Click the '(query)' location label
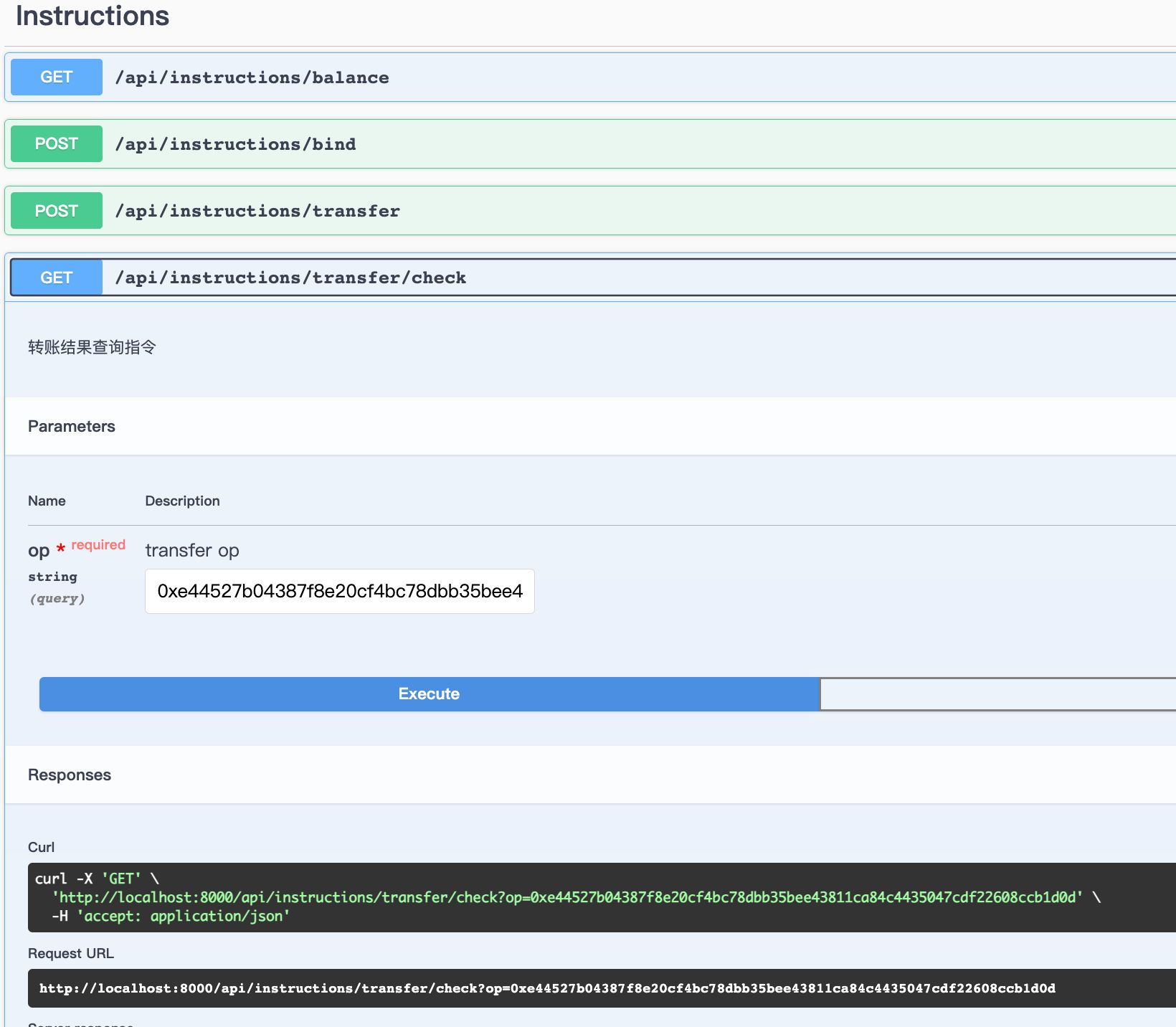This screenshot has height=1027, width=1176. 57,599
